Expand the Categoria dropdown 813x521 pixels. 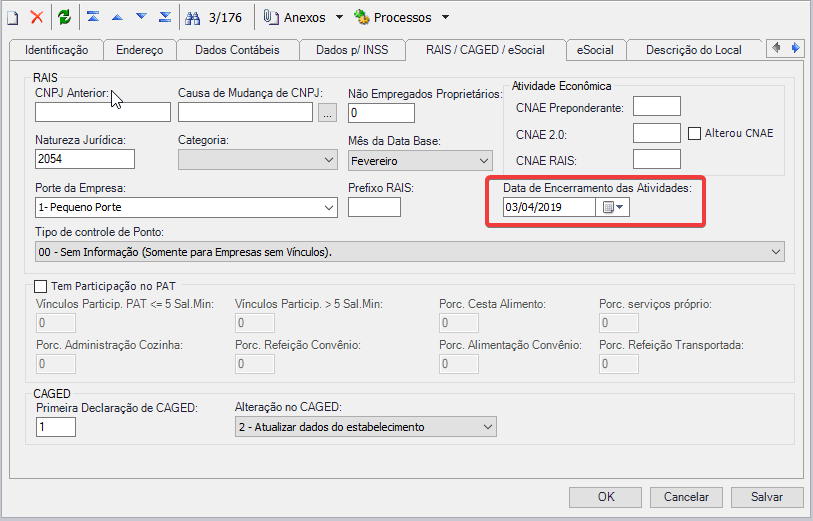pyautogui.click(x=329, y=160)
